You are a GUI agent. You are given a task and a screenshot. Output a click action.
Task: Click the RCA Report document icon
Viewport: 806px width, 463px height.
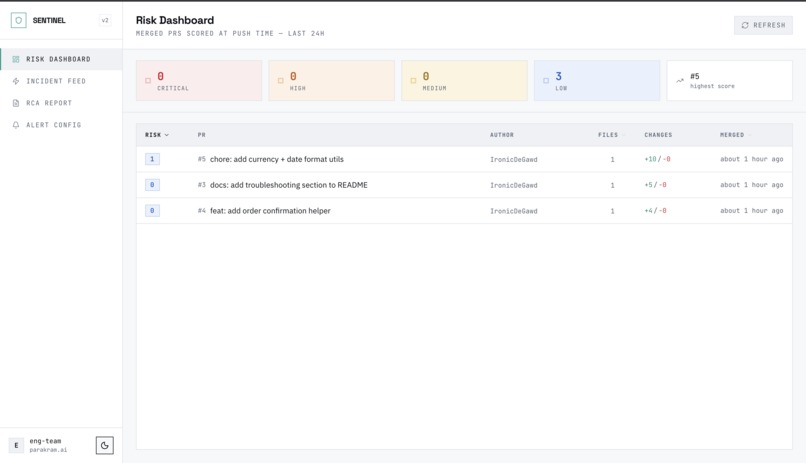[16, 103]
